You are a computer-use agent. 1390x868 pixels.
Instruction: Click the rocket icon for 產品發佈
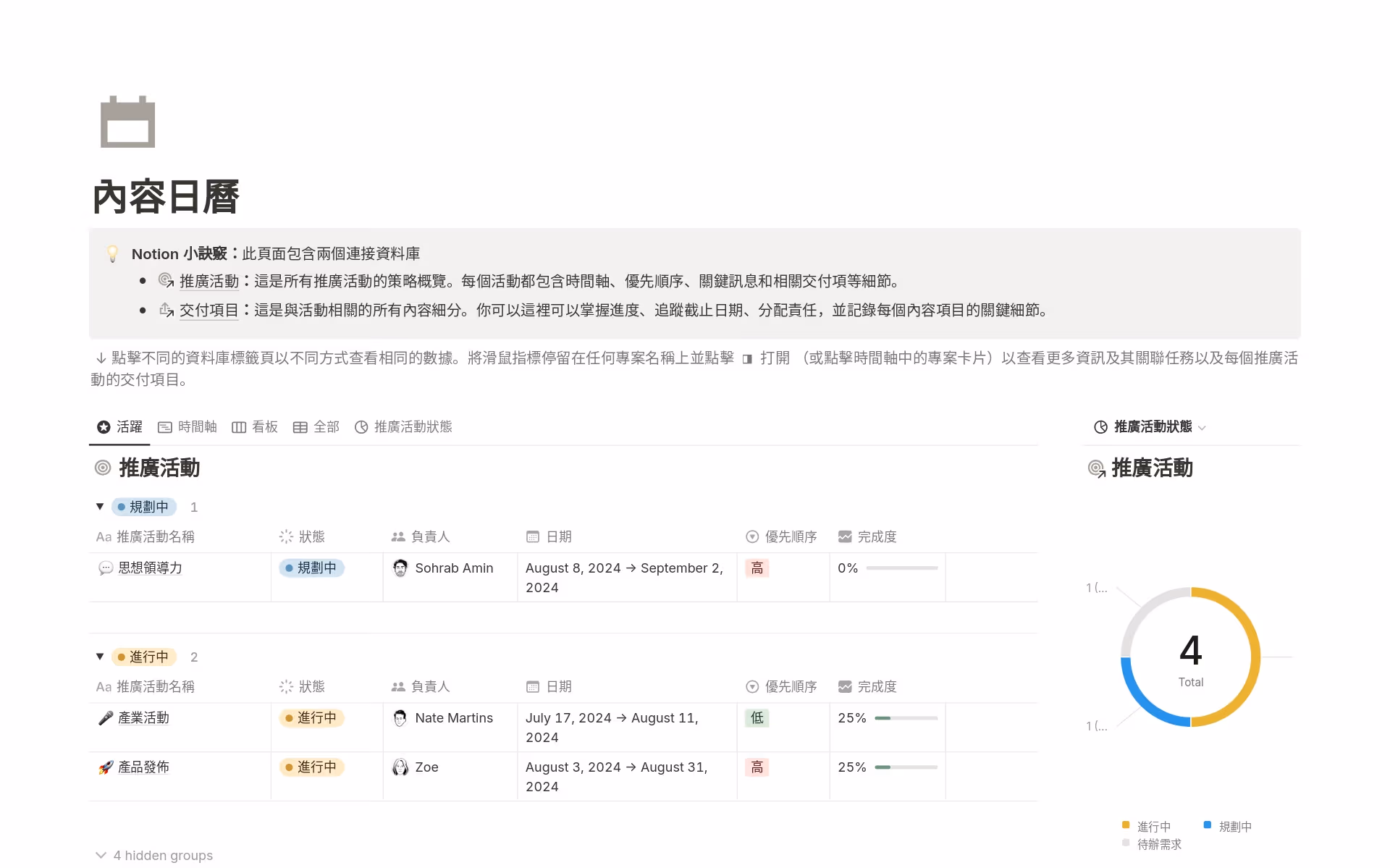coord(106,767)
